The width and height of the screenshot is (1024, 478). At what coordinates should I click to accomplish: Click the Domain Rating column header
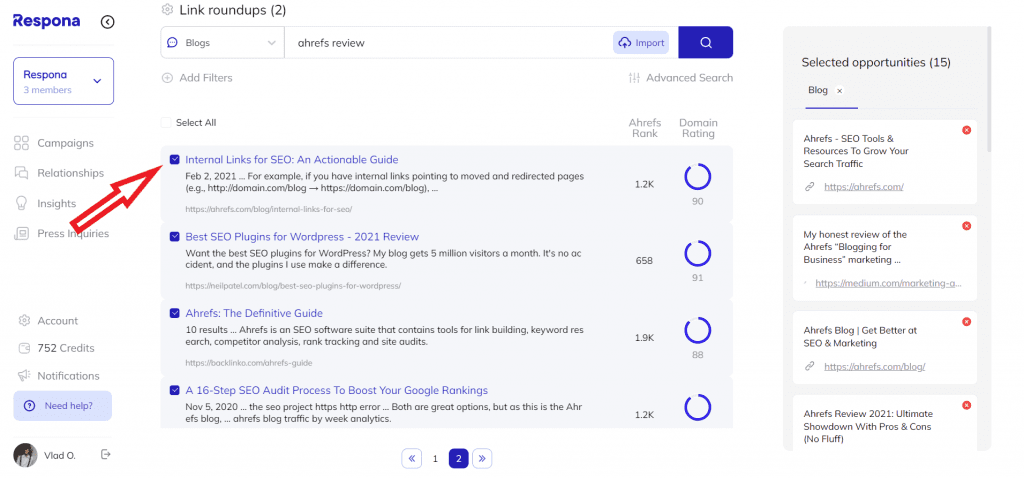(698, 128)
